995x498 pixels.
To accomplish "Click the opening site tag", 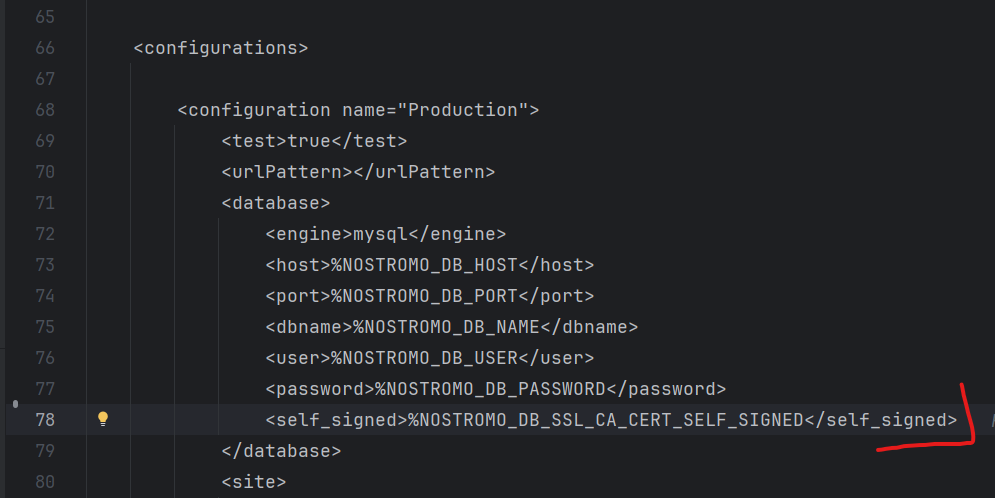I will [x=254, y=482].
